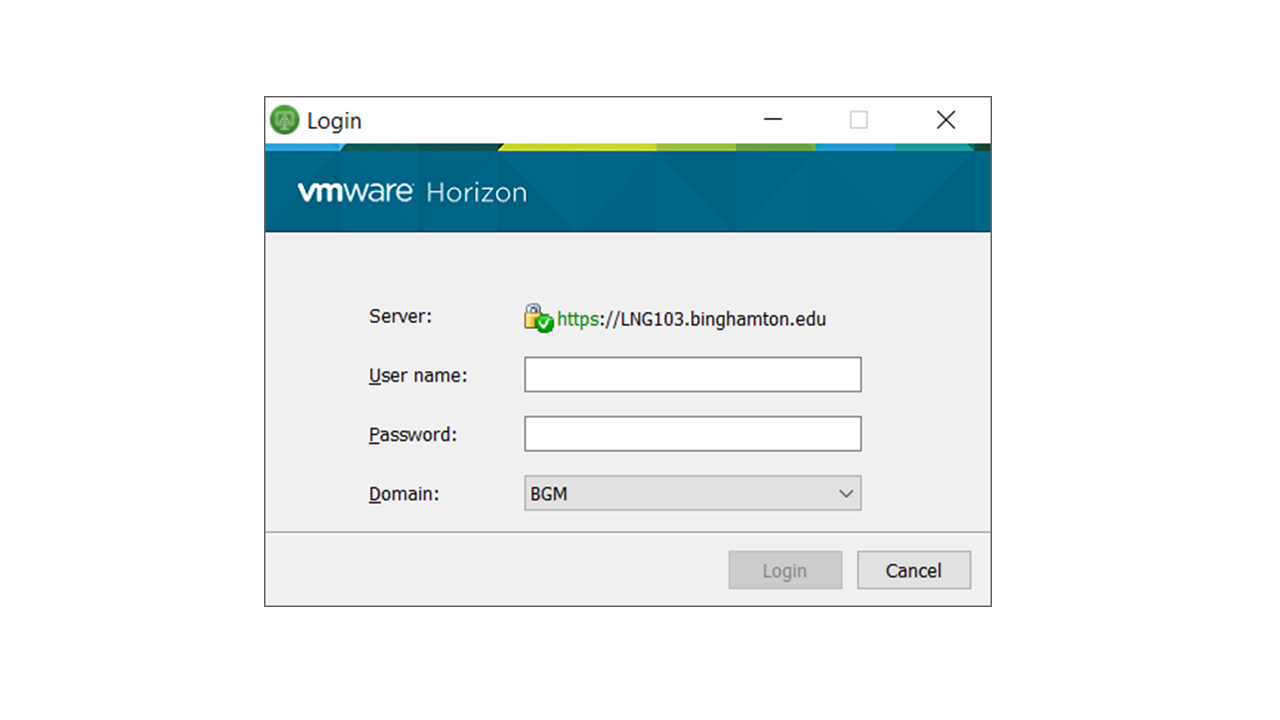Click the secure lock certificate icon
Image resolution: width=1280 pixels, height=720 pixels.
click(x=538, y=318)
